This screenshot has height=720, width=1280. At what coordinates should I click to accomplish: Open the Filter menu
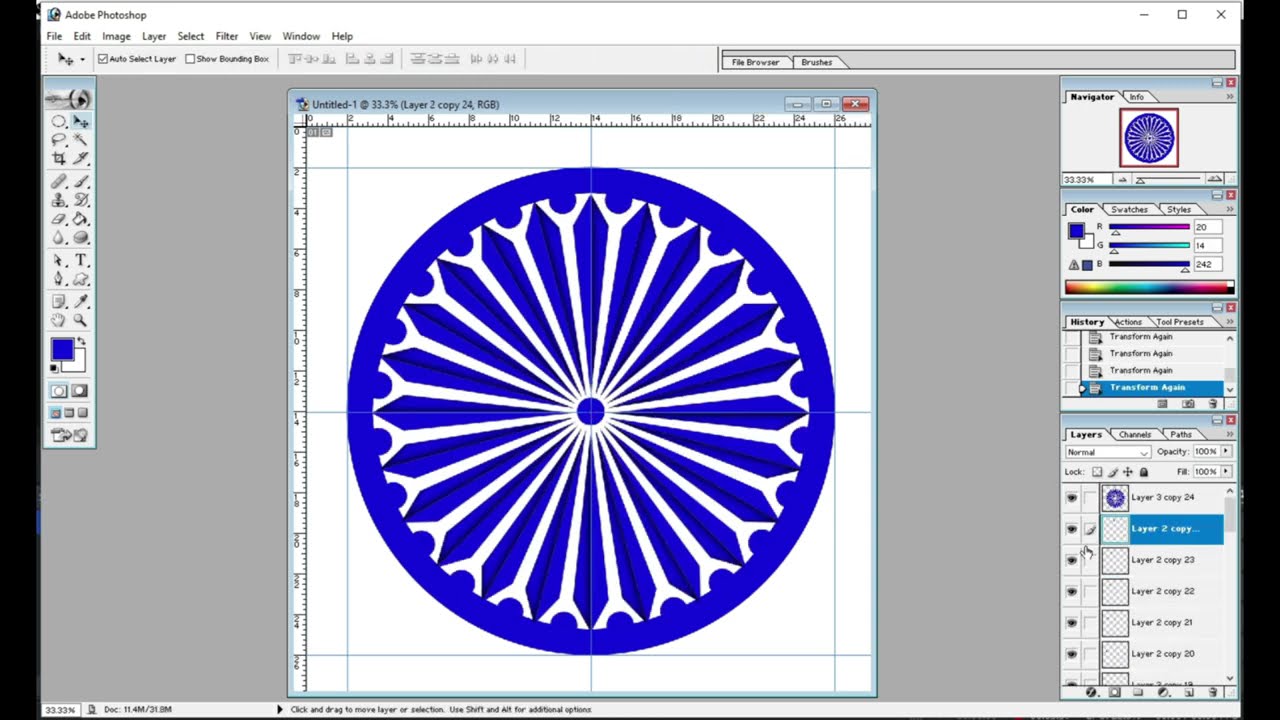[x=227, y=36]
